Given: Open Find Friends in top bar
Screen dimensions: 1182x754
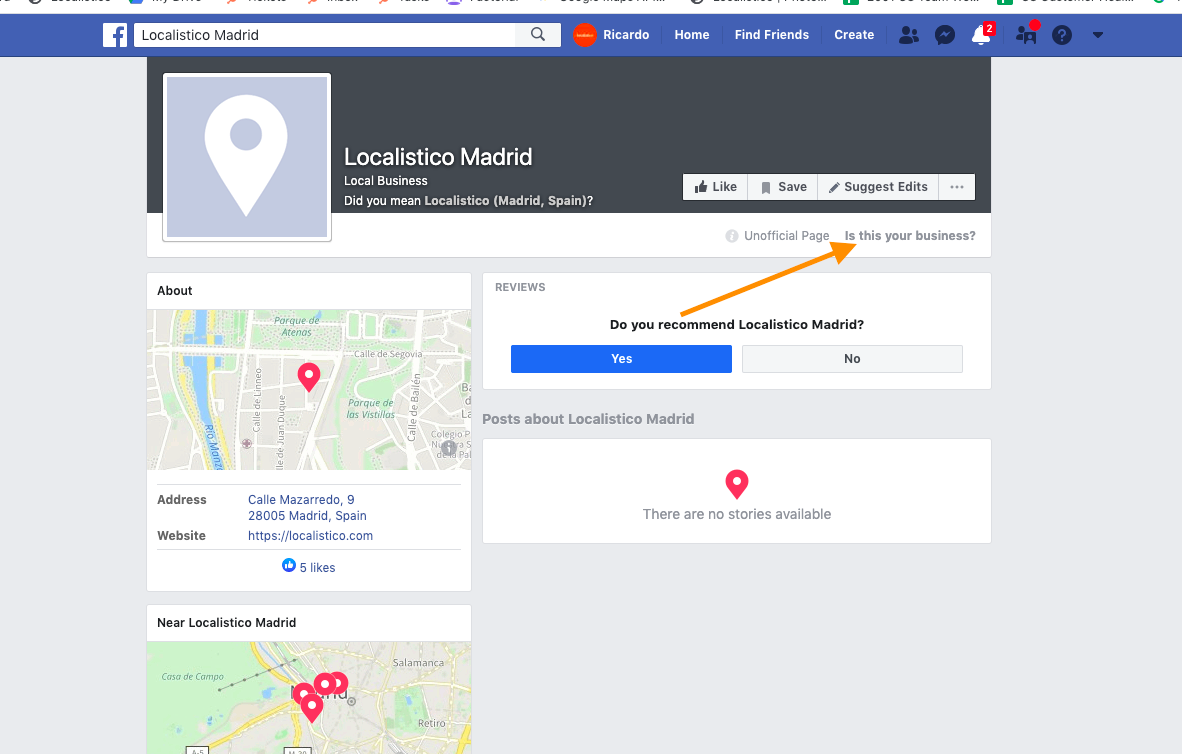Looking at the screenshot, I should click(771, 35).
